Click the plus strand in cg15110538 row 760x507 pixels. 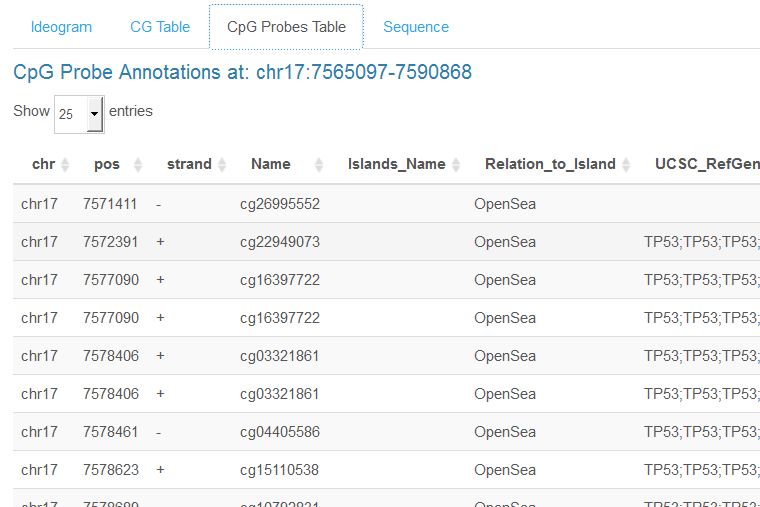tap(160, 470)
